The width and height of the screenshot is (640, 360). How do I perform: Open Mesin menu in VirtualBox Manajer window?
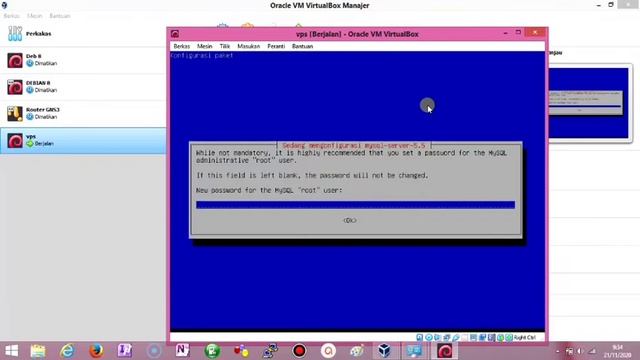click(35, 16)
